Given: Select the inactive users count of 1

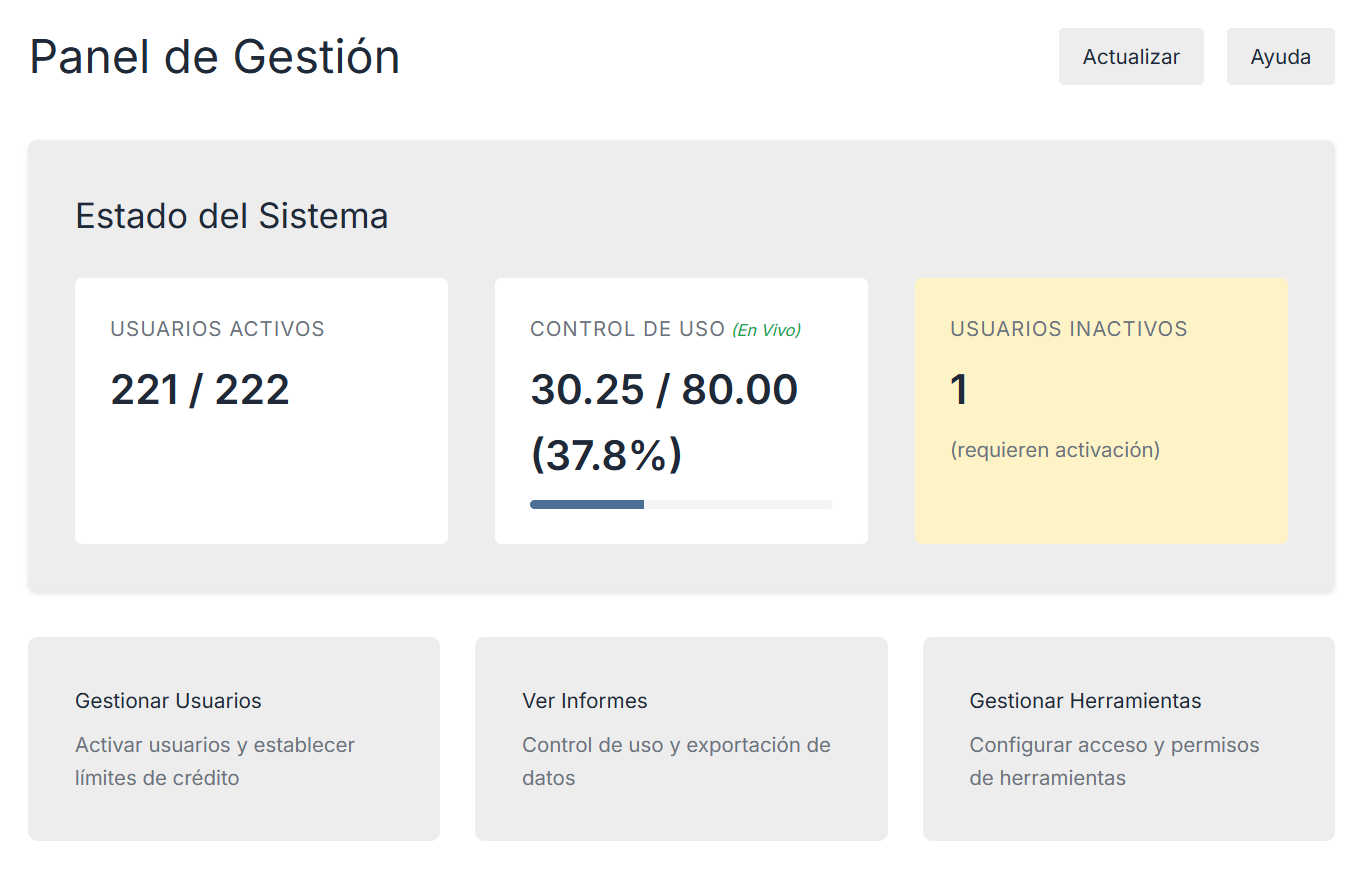Looking at the screenshot, I should point(959,390).
